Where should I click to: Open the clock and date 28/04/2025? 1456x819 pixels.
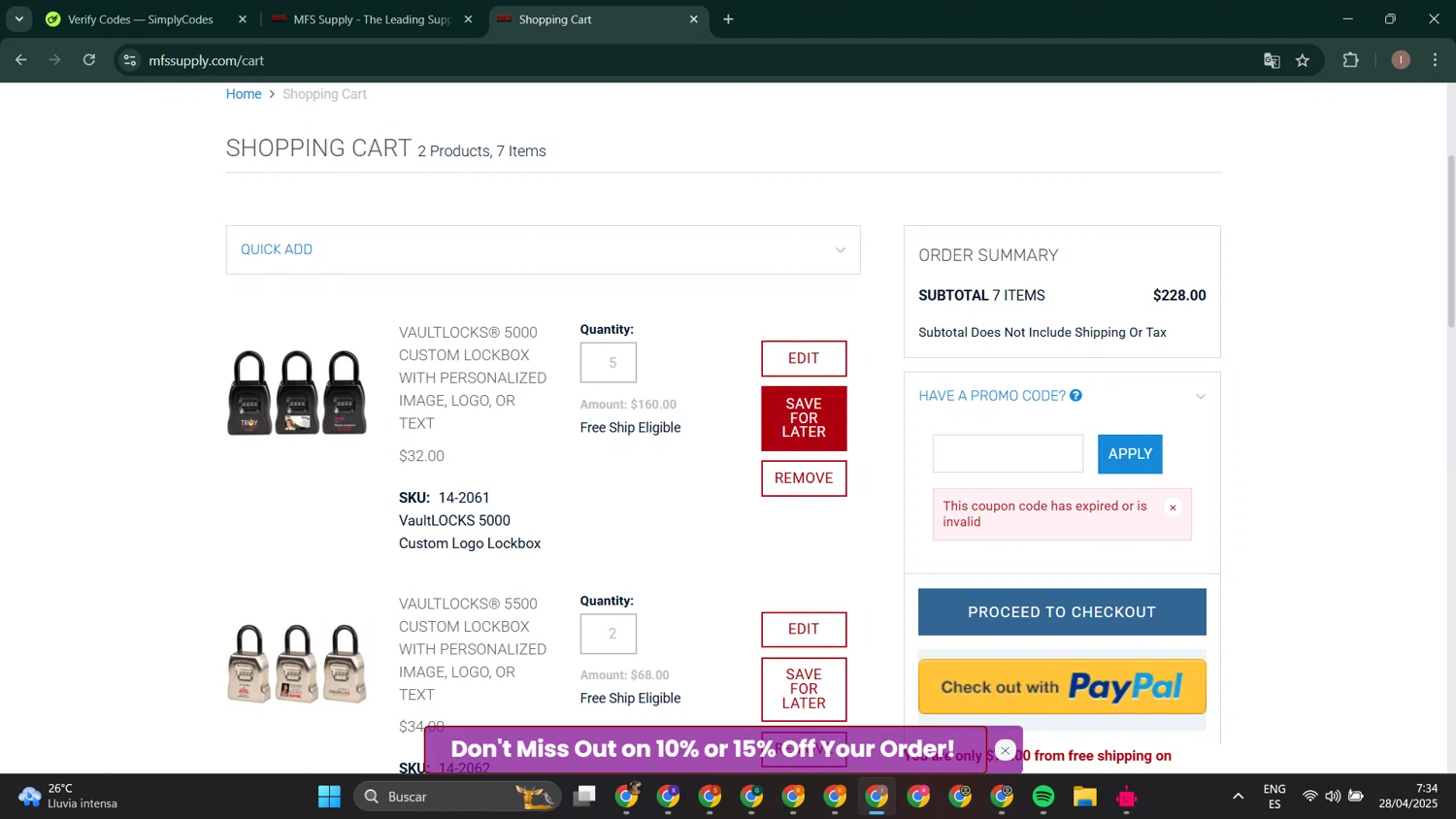(1408, 797)
